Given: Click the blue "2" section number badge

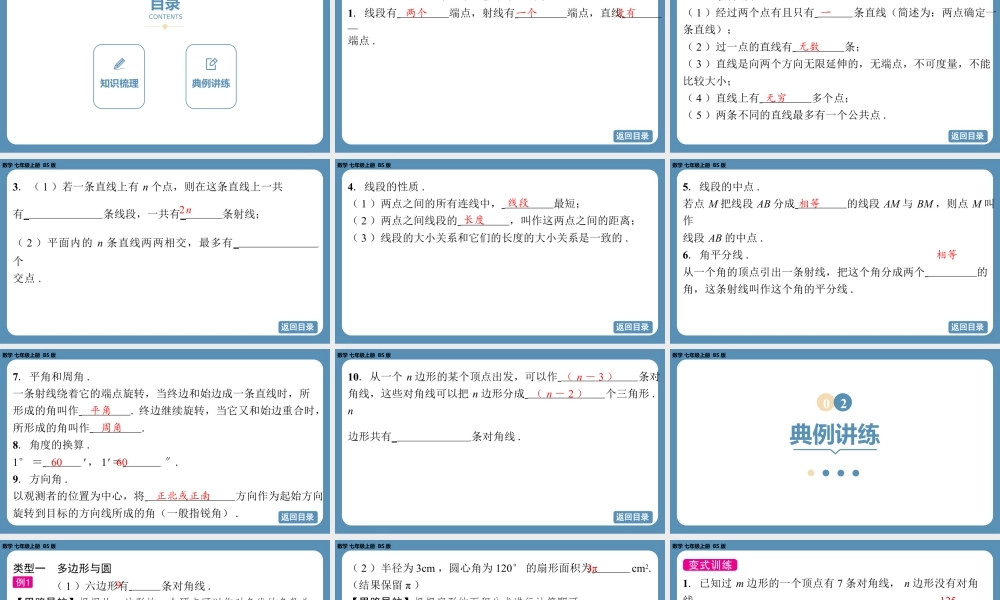Looking at the screenshot, I should point(843,402).
